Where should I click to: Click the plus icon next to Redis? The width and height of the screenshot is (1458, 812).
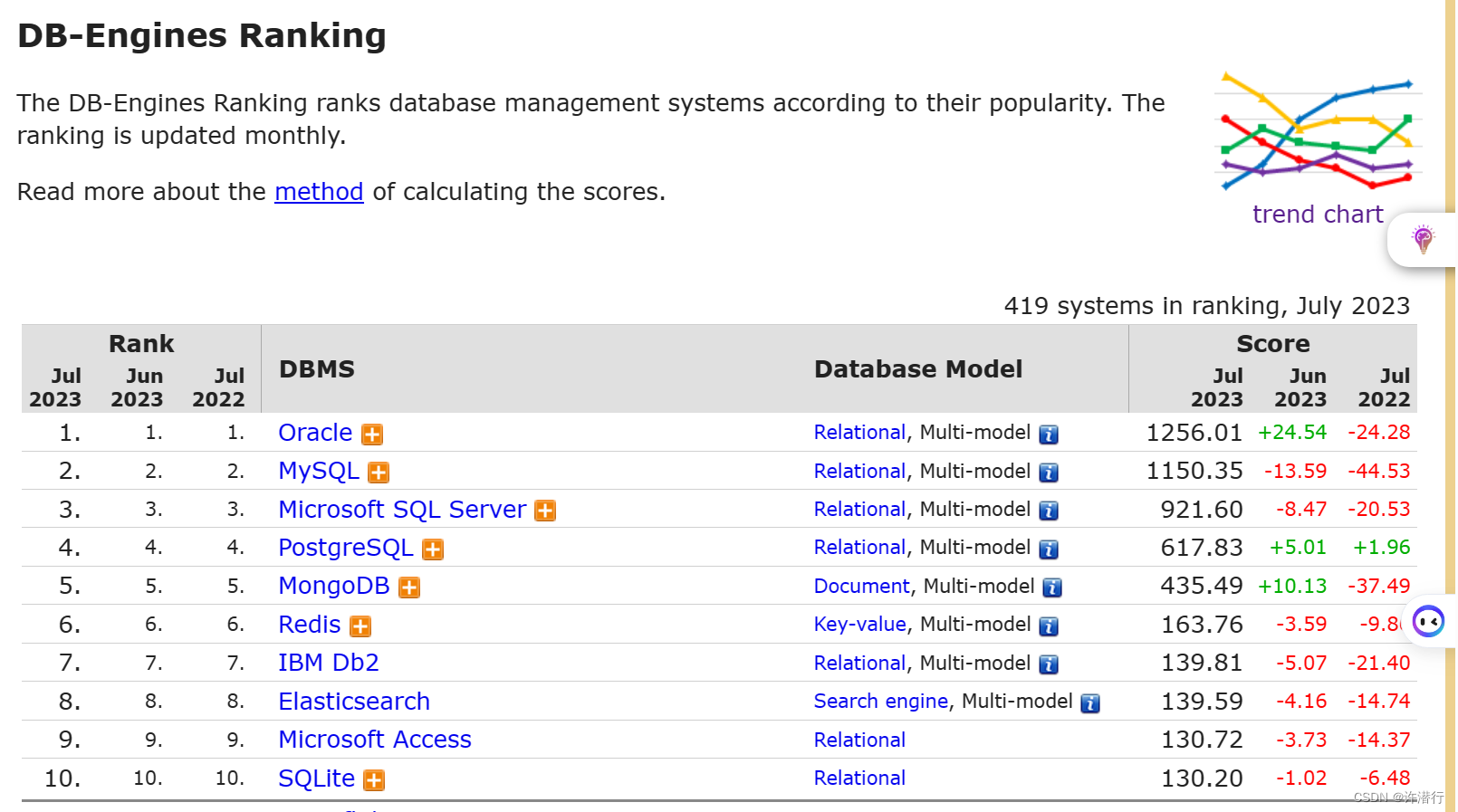click(360, 626)
